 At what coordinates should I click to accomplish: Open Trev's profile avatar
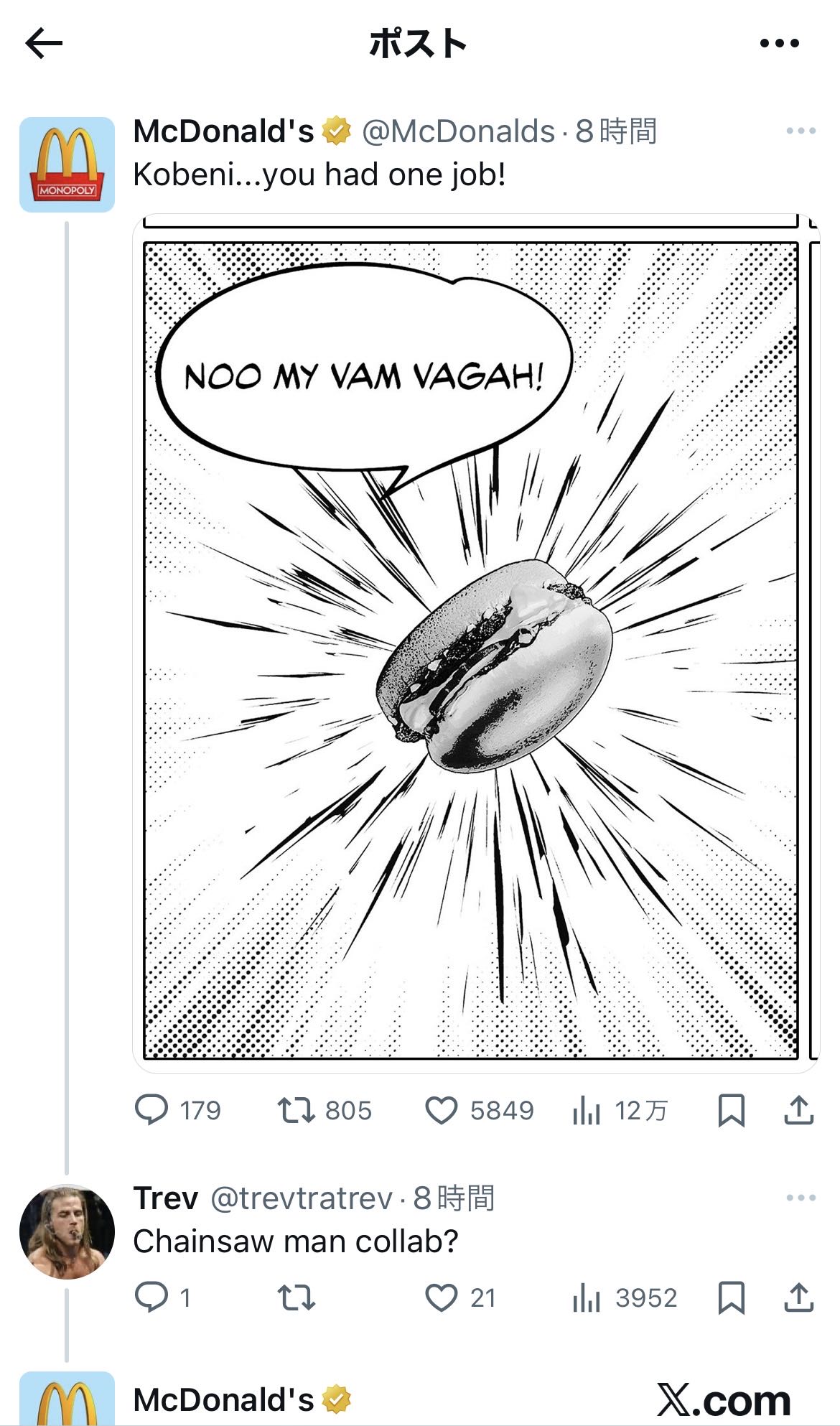point(67,1232)
